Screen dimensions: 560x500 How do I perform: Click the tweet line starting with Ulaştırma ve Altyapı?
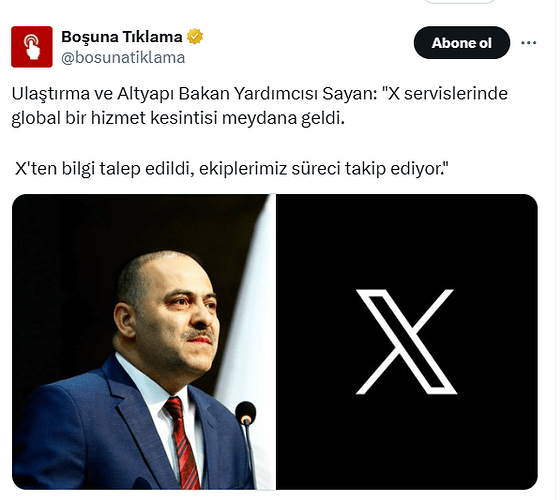coord(260,94)
